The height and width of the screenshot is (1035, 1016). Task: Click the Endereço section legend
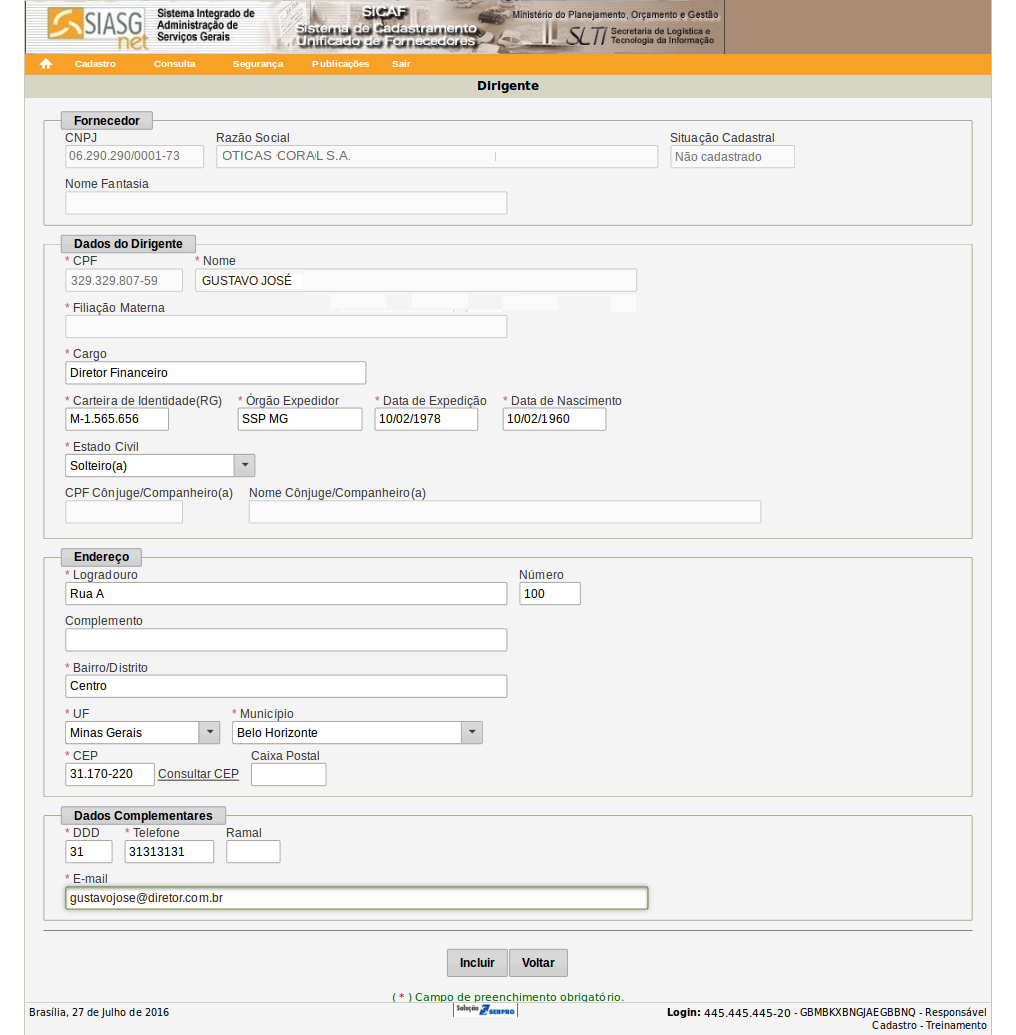click(x=102, y=556)
